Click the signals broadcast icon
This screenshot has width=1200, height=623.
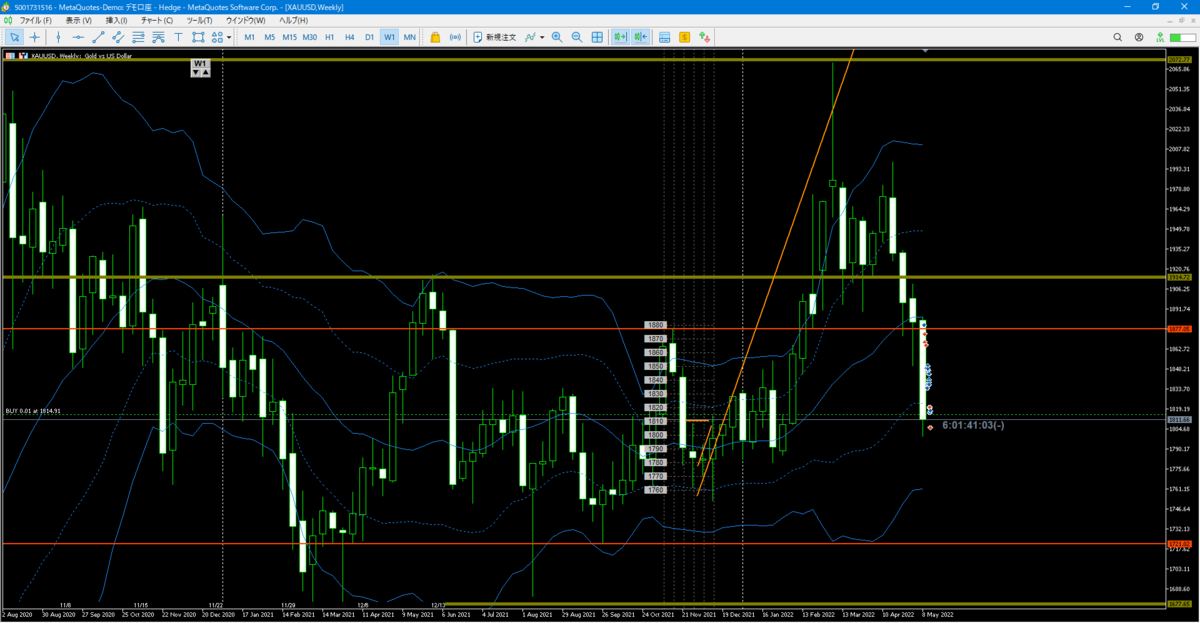tap(455, 37)
